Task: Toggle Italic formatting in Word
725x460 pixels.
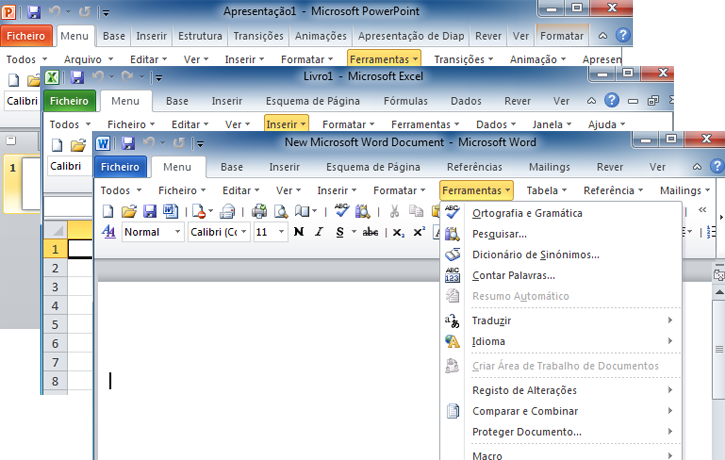Action: (x=319, y=232)
